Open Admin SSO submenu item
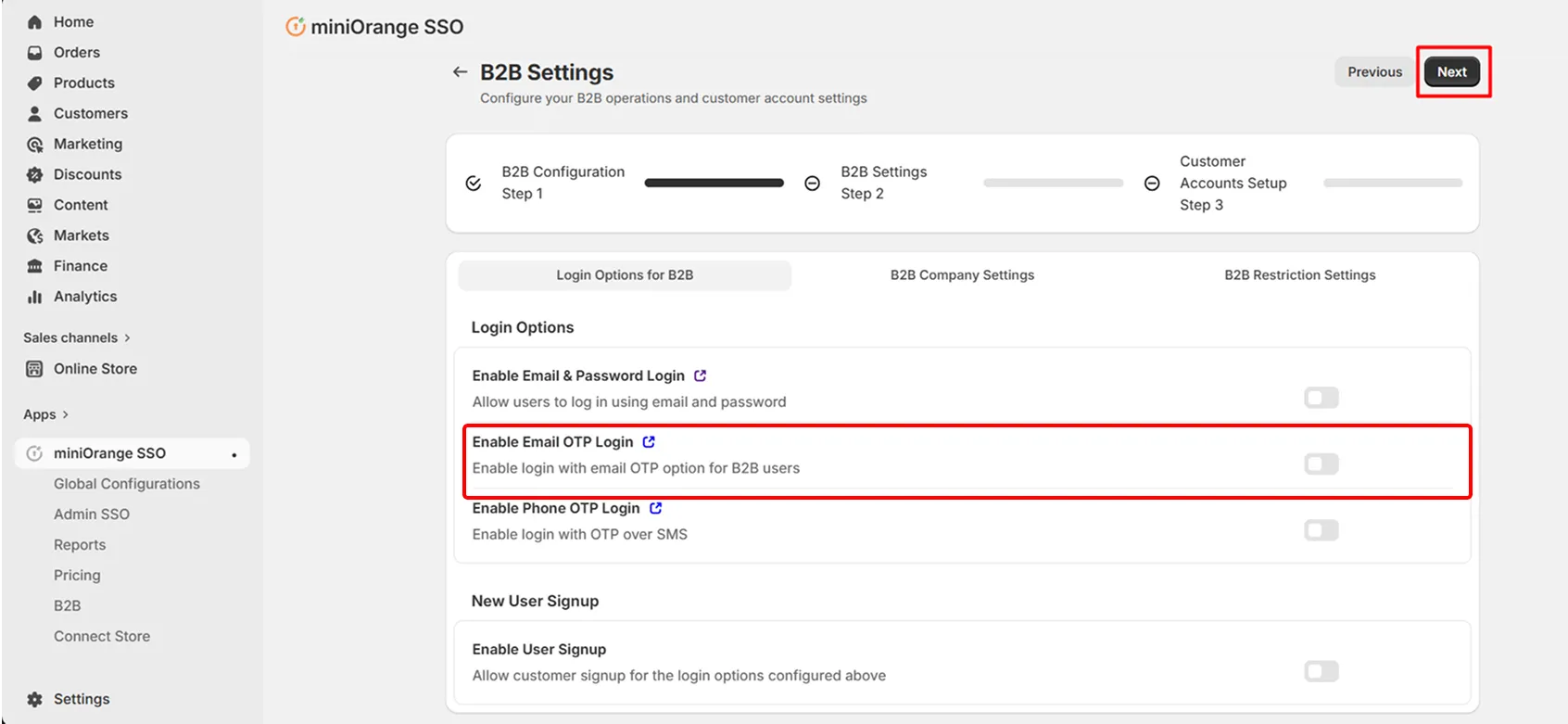Viewport: 1568px width, 724px height. coord(92,514)
